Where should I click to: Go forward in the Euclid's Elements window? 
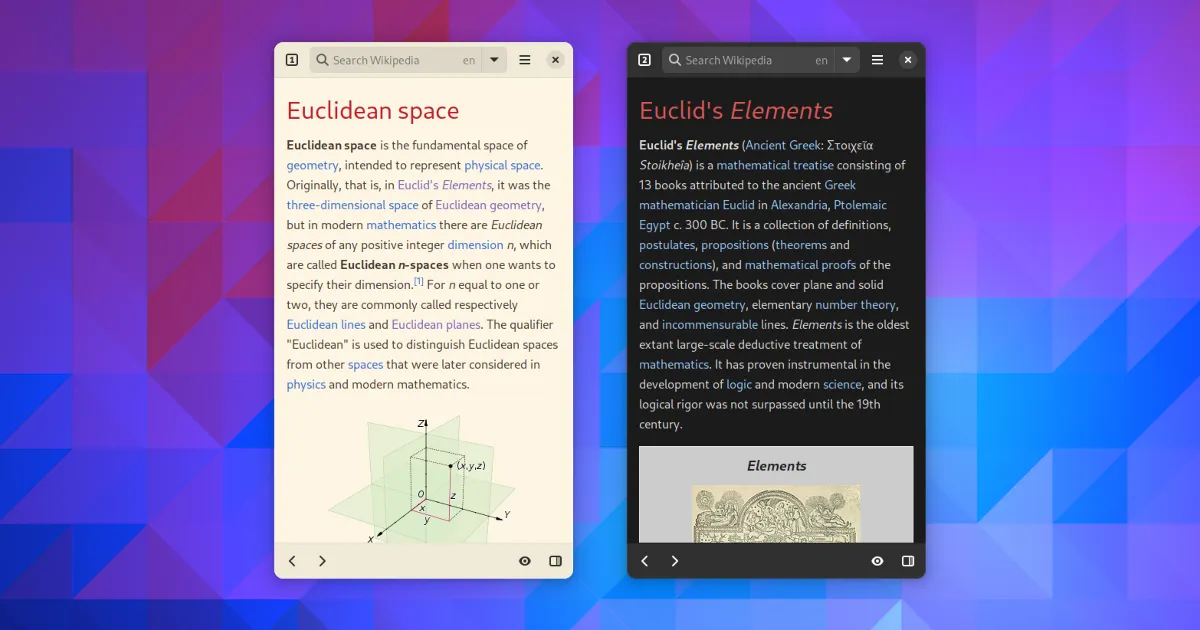click(x=675, y=561)
